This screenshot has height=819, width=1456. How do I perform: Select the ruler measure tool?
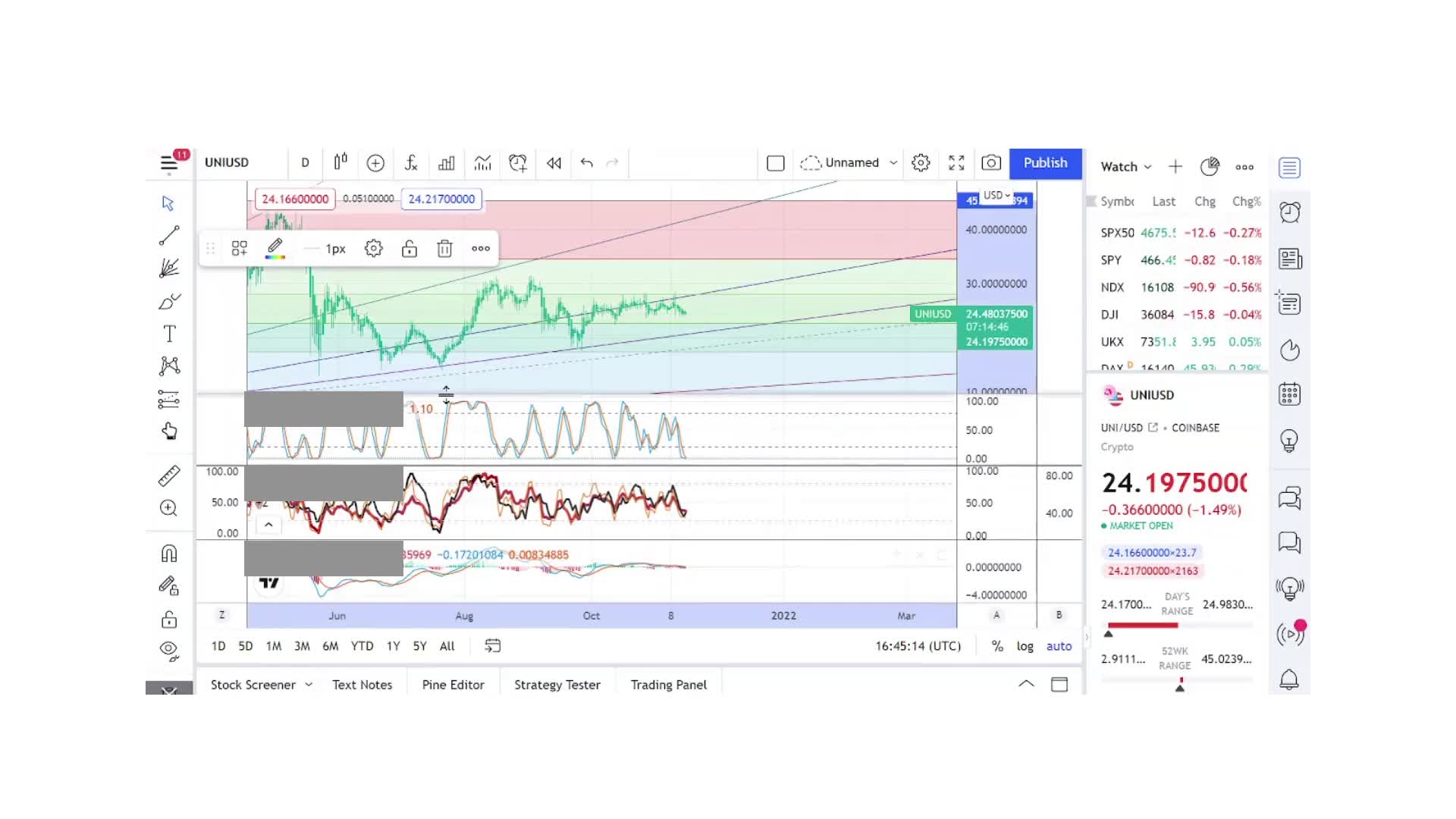(x=168, y=475)
